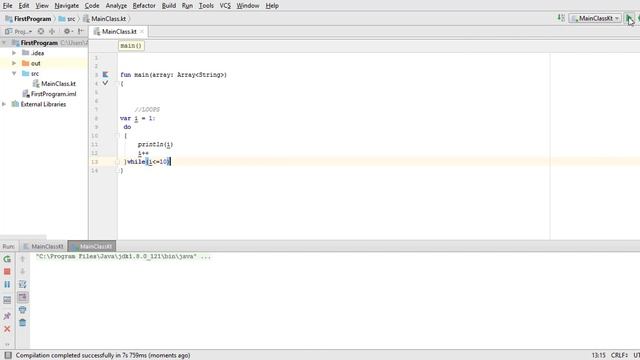Expand External Libraries node
This screenshot has height=360, width=640.
point(4,104)
